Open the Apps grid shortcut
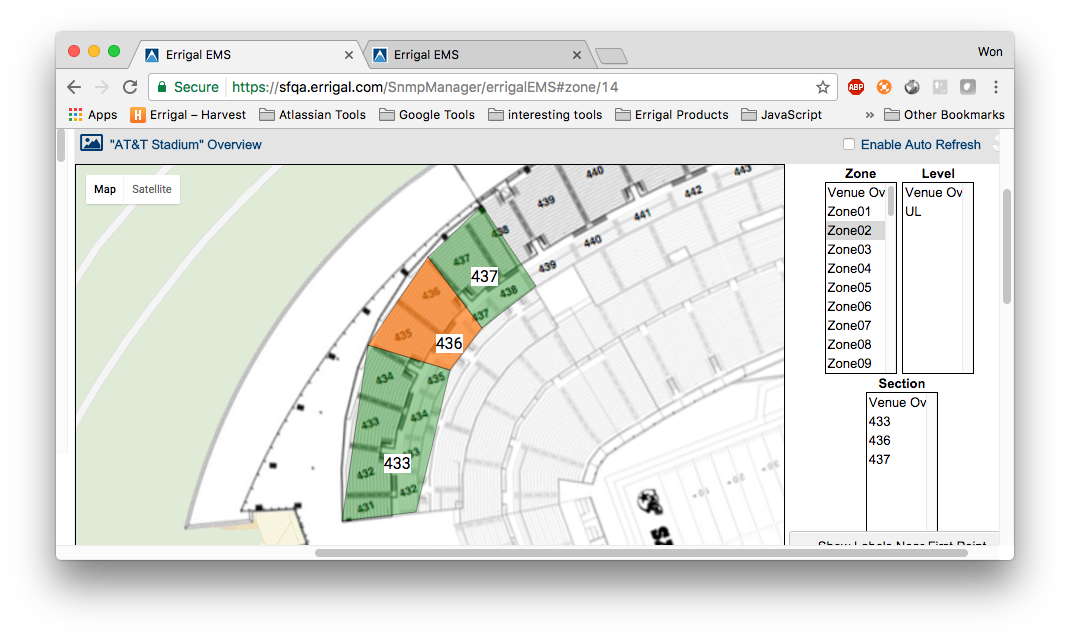The width and height of the screenshot is (1070, 640). 92,115
